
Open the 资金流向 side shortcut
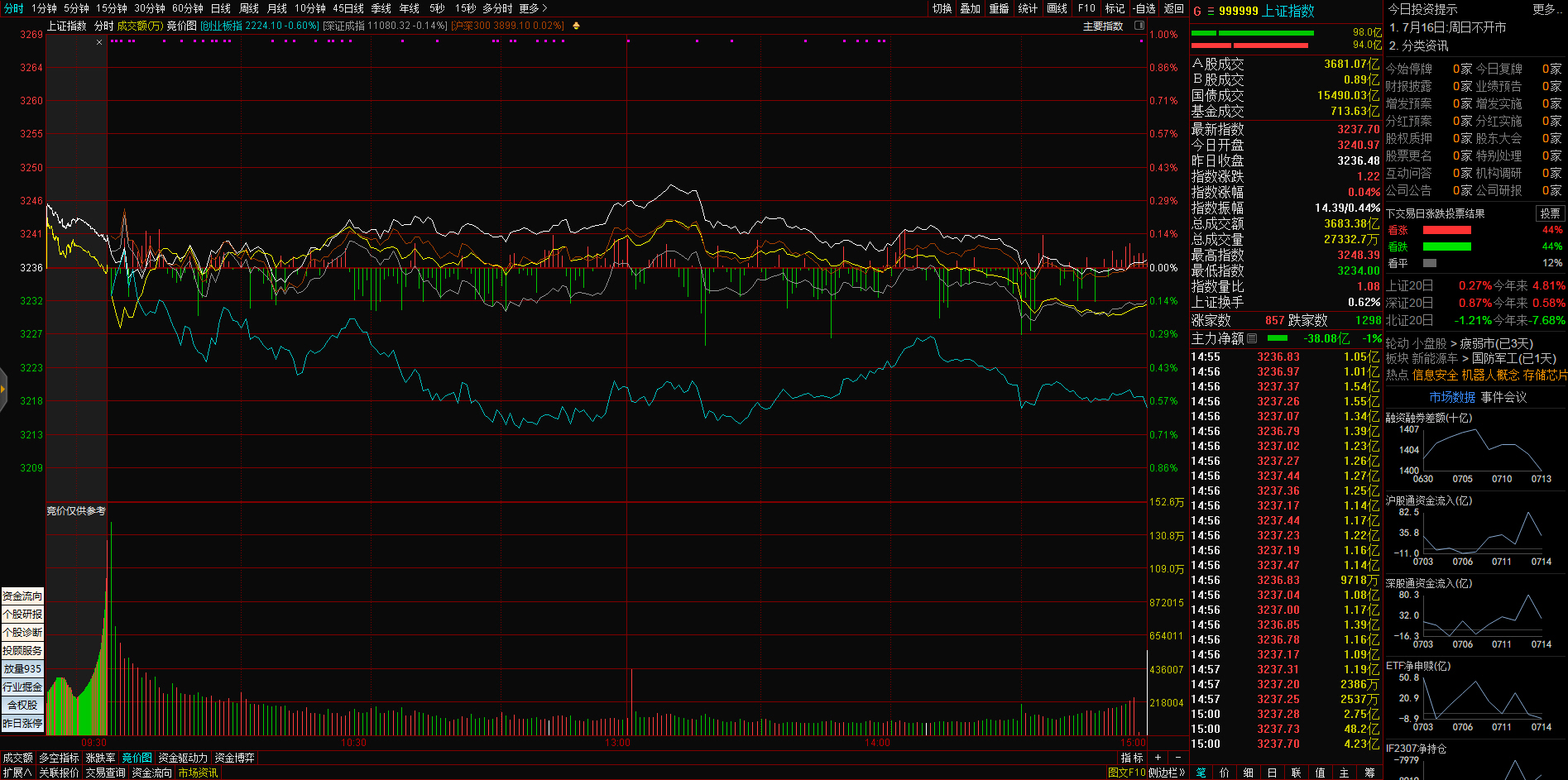click(x=22, y=596)
